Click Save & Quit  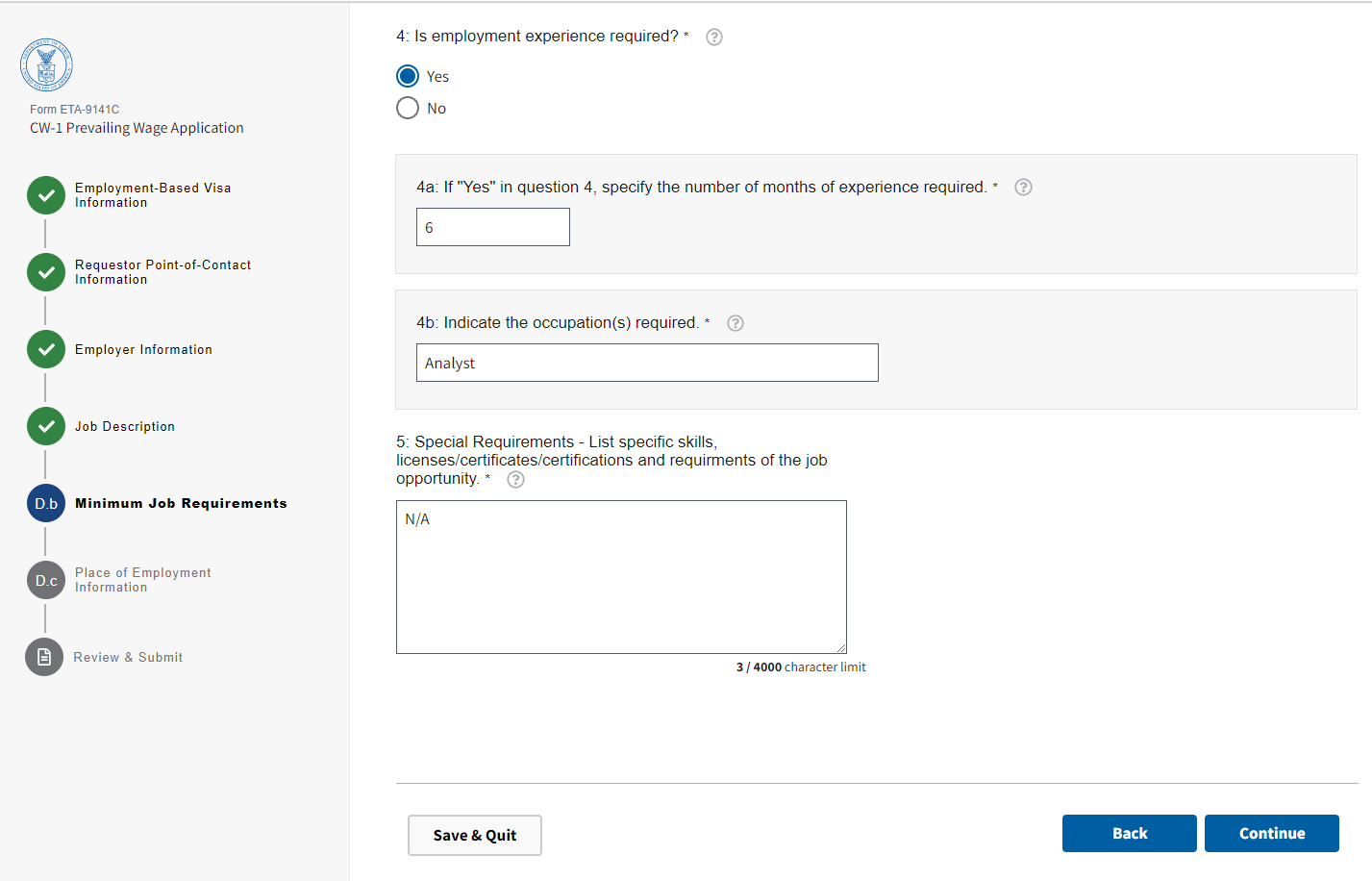[475, 835]
